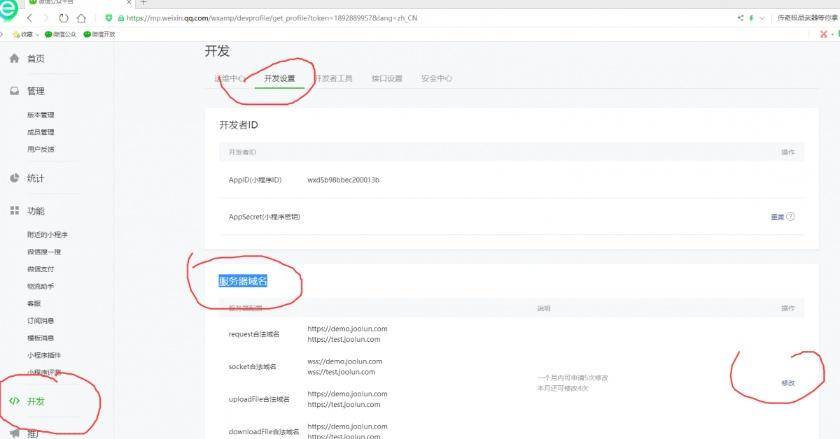This screenshot has height=439, width=840.
Task: Open 物流助手 in the sidebar
Action: 41,286
